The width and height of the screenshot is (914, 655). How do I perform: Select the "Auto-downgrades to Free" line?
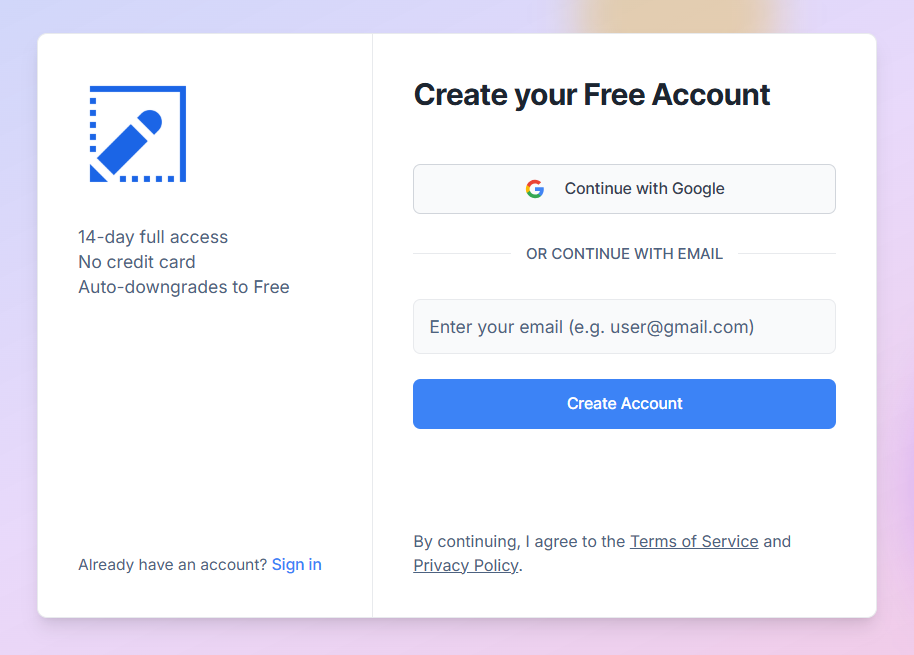184,287
